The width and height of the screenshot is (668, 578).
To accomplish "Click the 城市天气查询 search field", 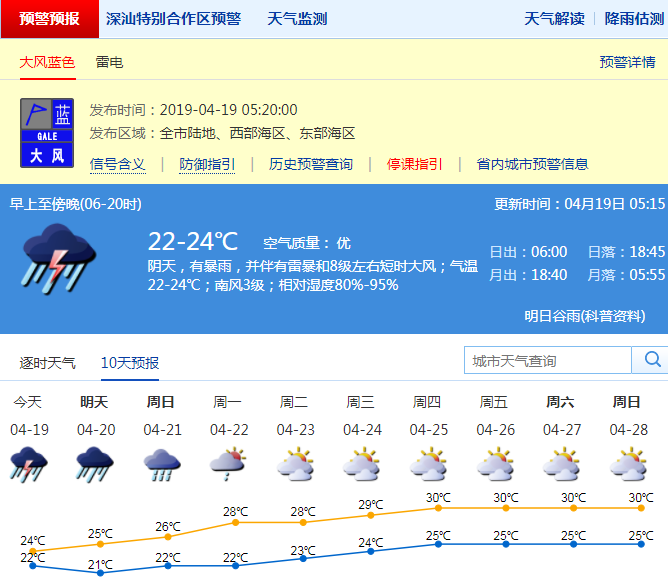I will click(548, 360).
